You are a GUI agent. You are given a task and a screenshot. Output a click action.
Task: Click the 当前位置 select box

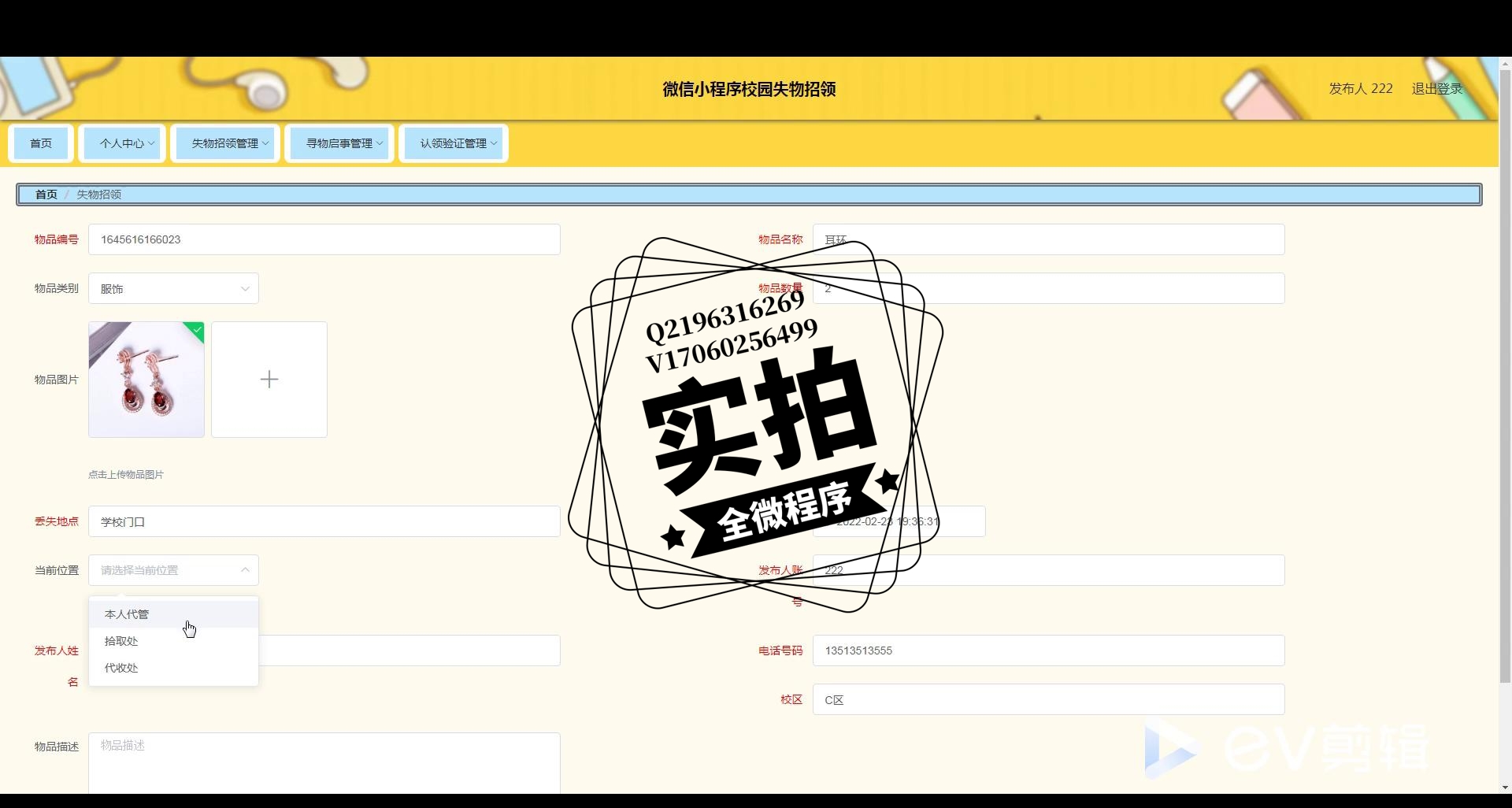173,570
